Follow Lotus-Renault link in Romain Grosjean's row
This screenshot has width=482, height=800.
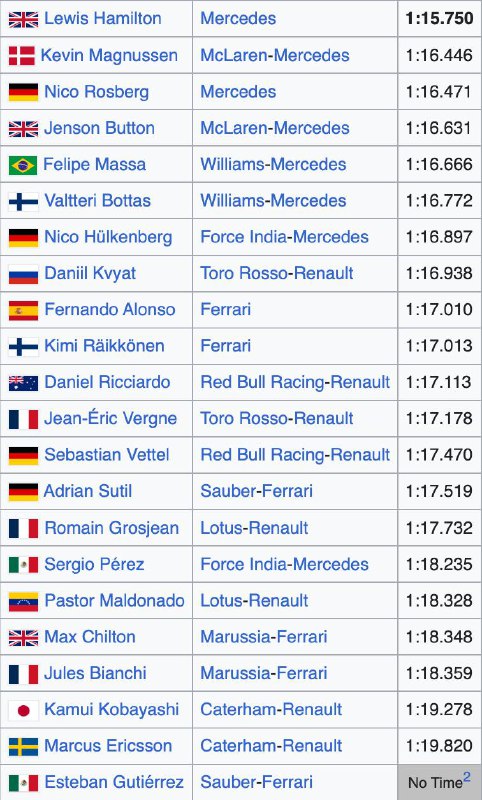click(254, 528)
